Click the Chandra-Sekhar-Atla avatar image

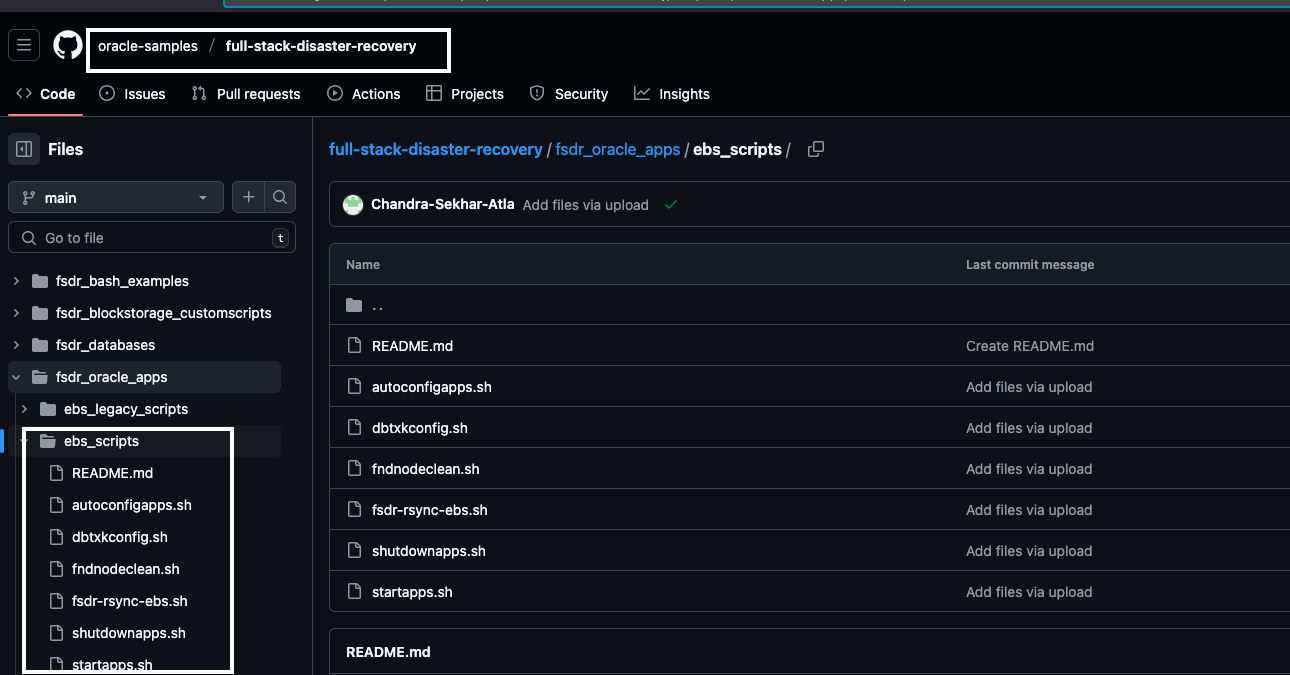click(353, 205)
